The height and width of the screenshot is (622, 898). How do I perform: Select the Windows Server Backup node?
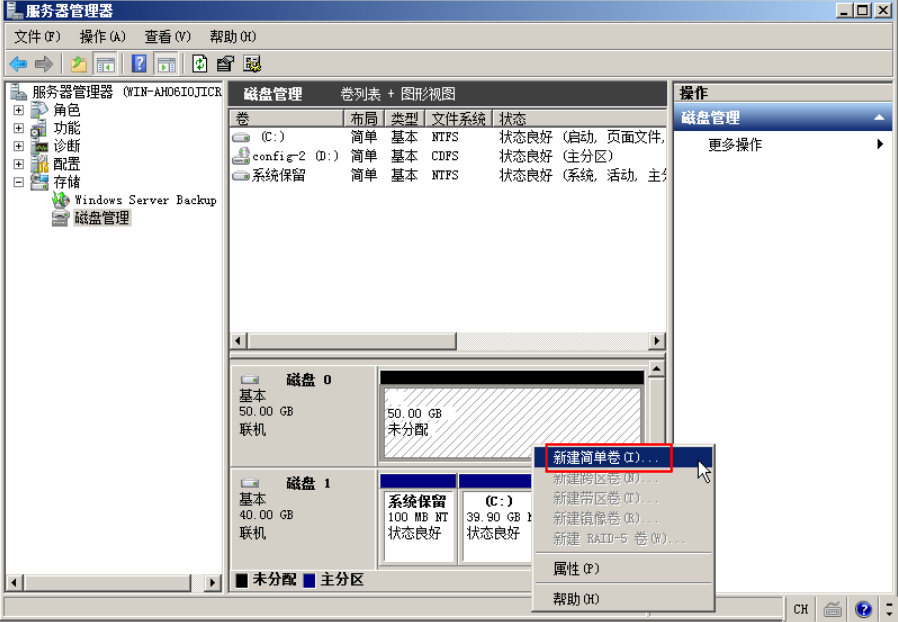click(144, 200)
